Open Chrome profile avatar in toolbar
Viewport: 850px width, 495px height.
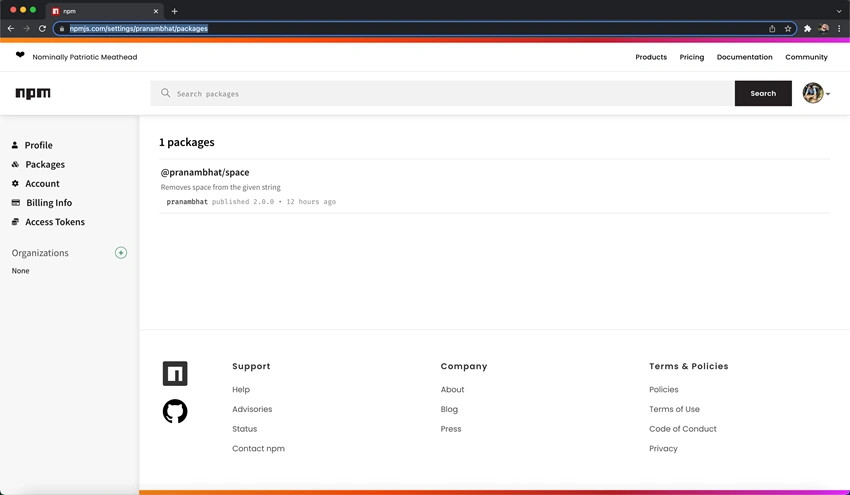pyautogui.click(x=823, y=29)
